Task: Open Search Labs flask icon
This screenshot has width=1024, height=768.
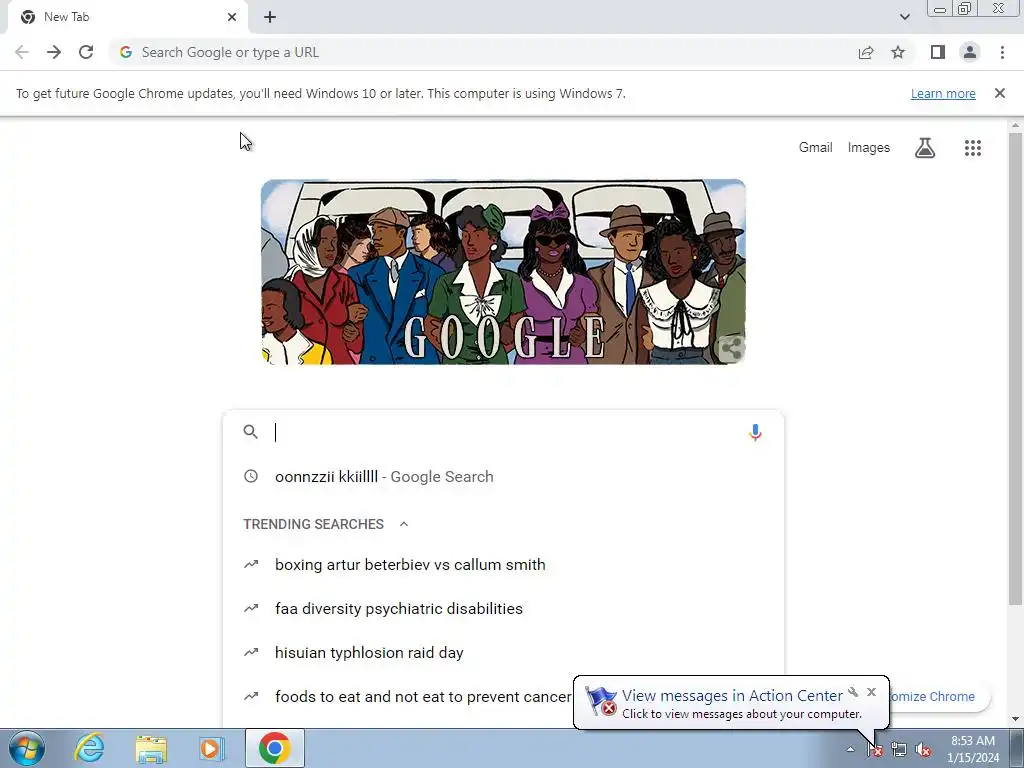Action: pos(925,148)
